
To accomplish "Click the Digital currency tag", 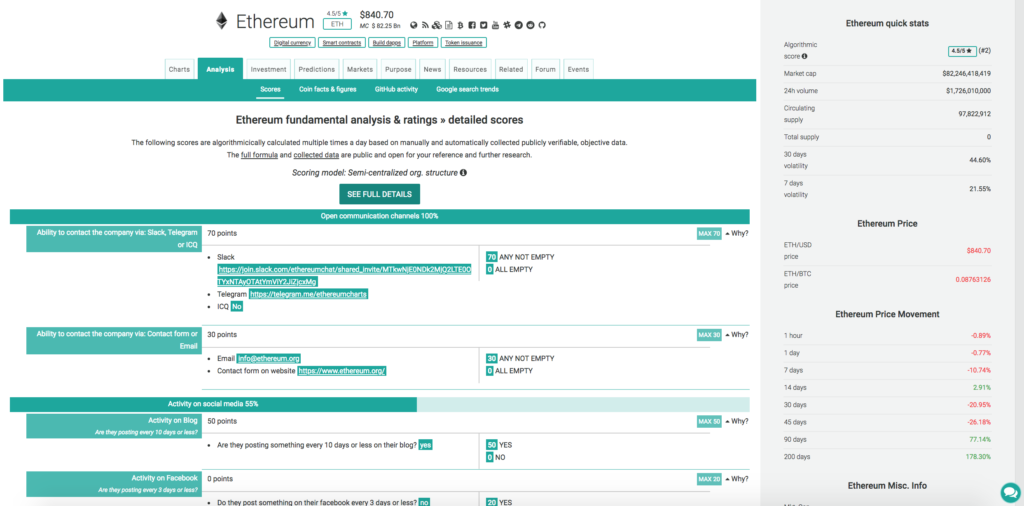I will (292, 42).
